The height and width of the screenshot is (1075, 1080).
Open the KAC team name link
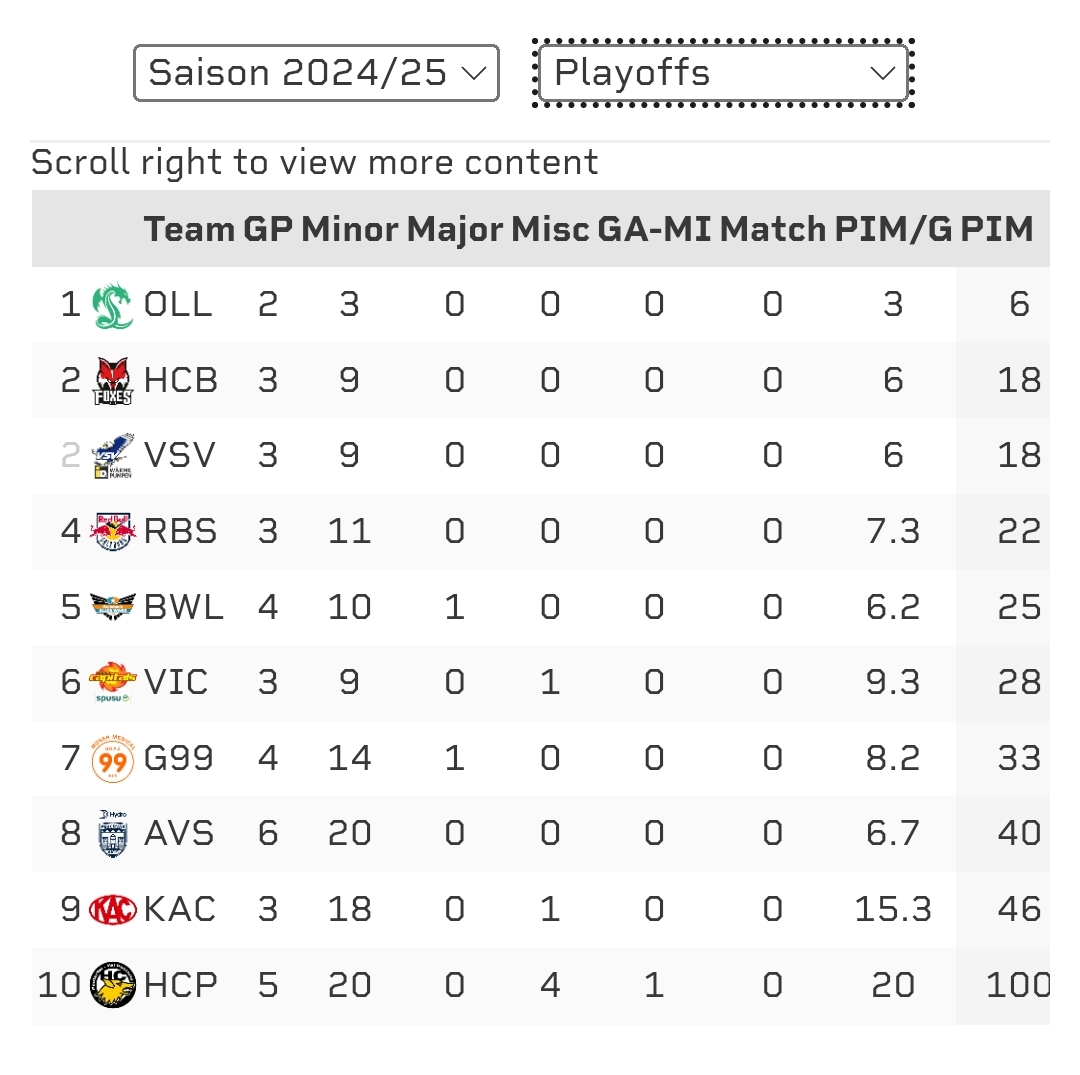point(180,910)
